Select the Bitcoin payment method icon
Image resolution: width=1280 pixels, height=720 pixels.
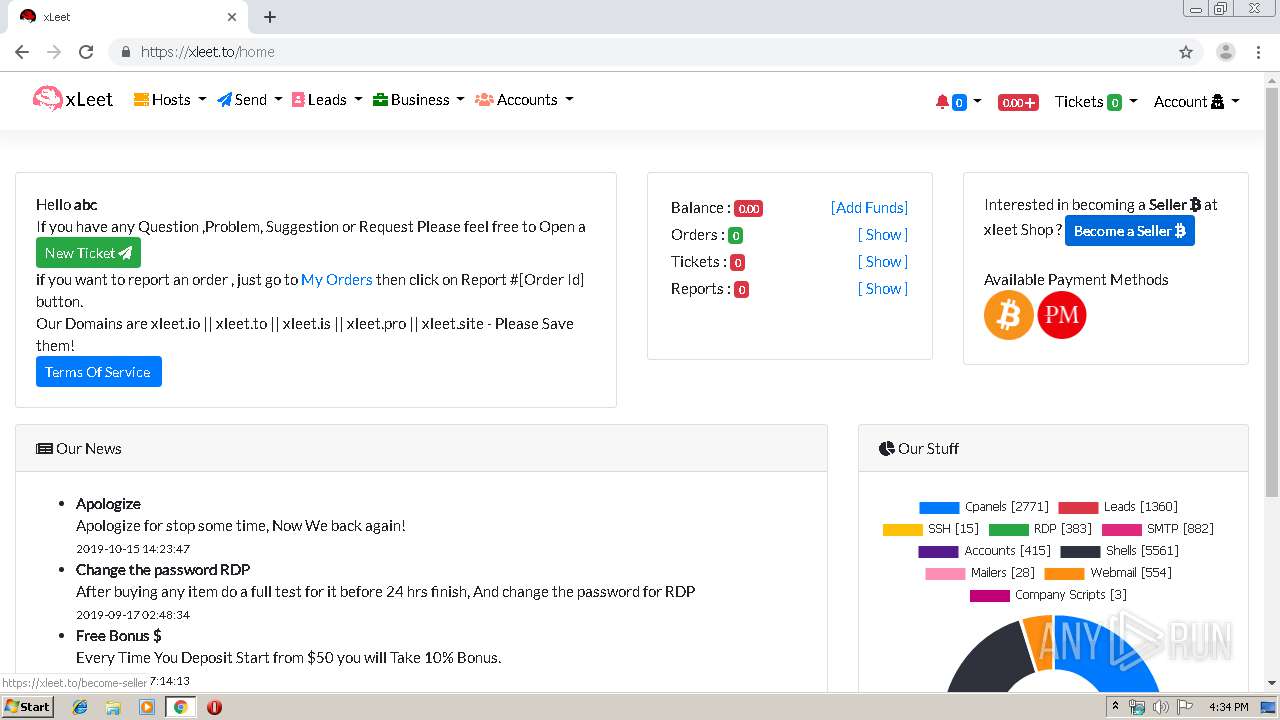pos(1008,315)
